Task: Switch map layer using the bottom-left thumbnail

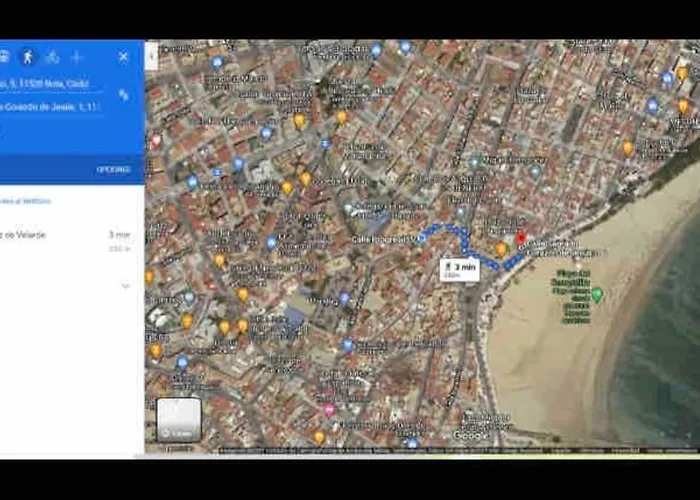Action: pyautogui.click(x=179, y=420)
